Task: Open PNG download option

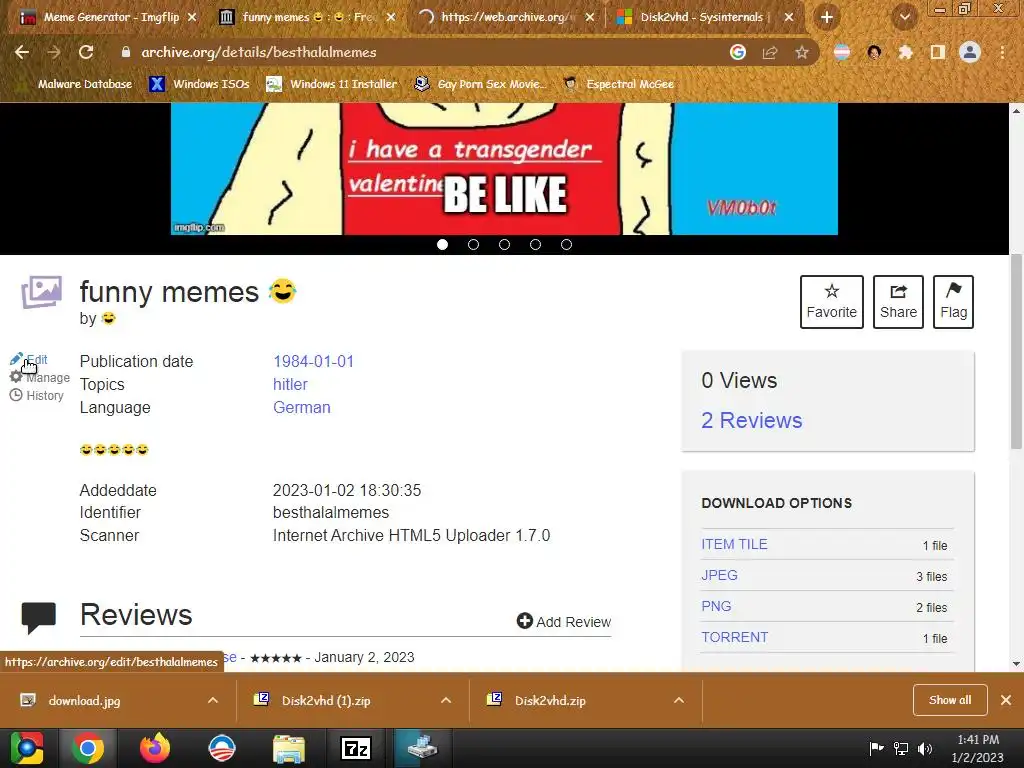Action: coord(716,606)
